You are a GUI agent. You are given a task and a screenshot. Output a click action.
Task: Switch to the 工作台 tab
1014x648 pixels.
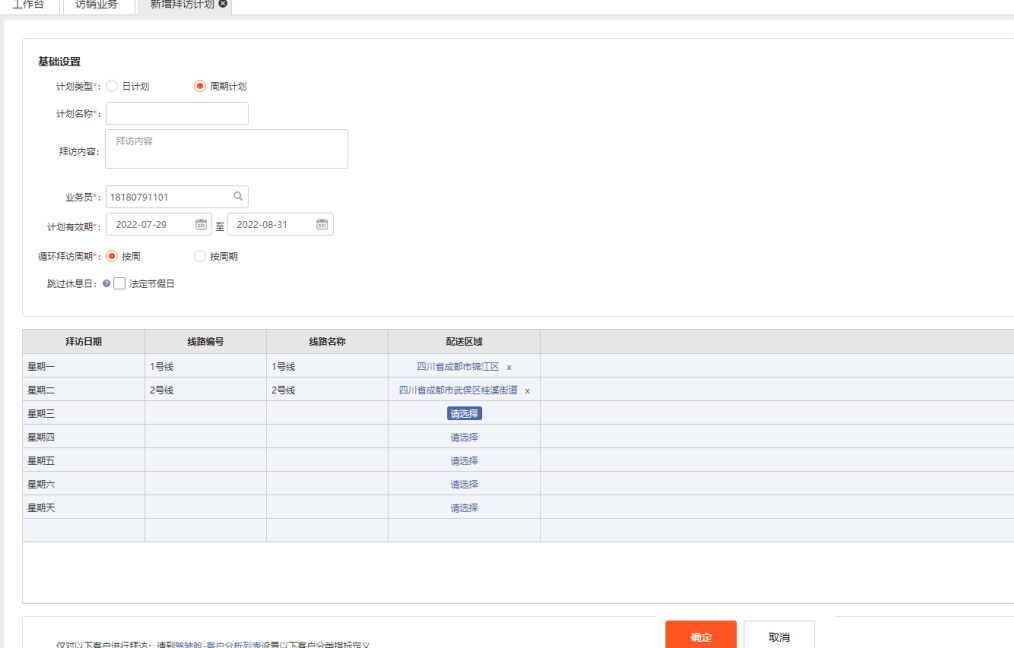pyautogui.click(x=28, y=5)
